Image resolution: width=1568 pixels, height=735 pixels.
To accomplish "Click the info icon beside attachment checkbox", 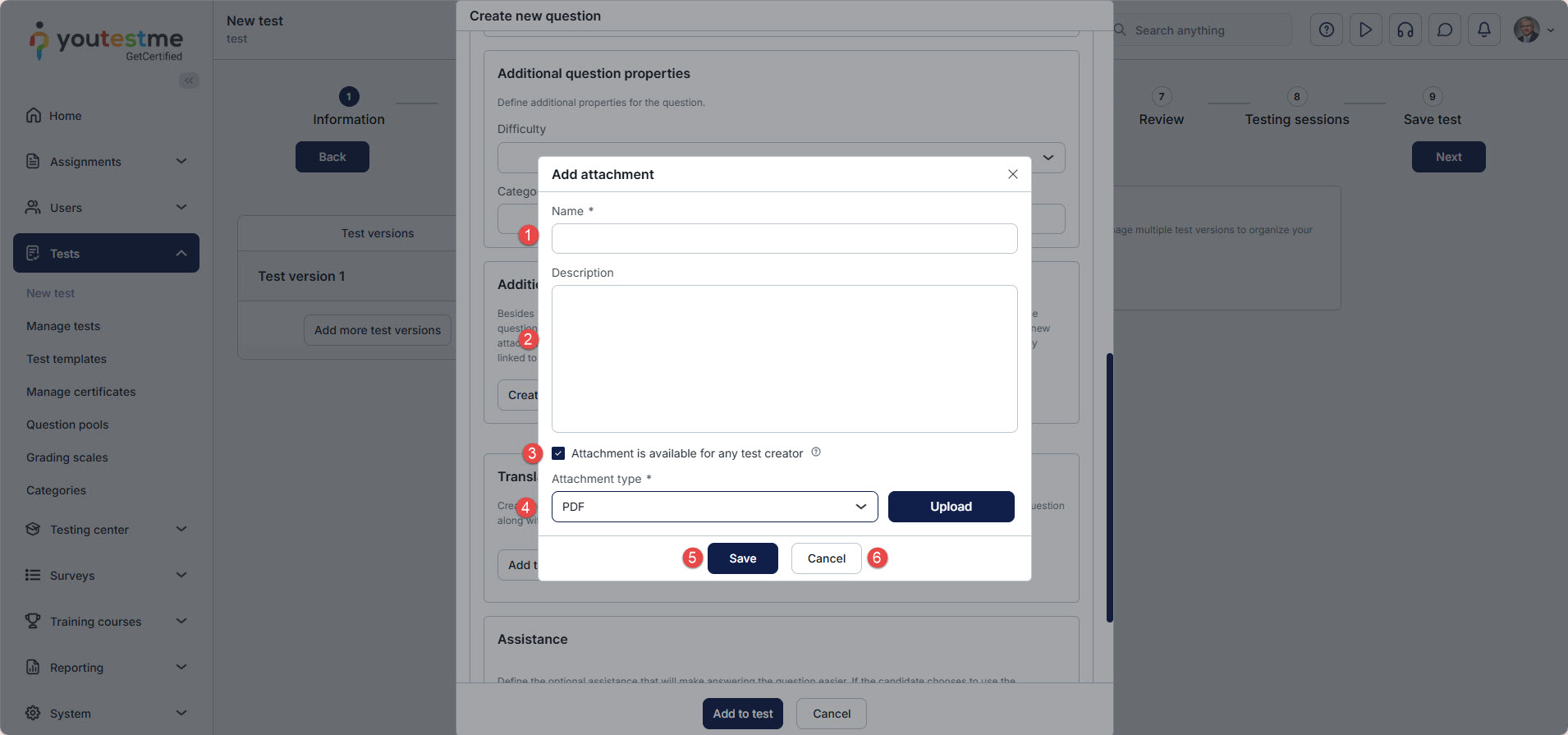I will click(x=816, y=452).
